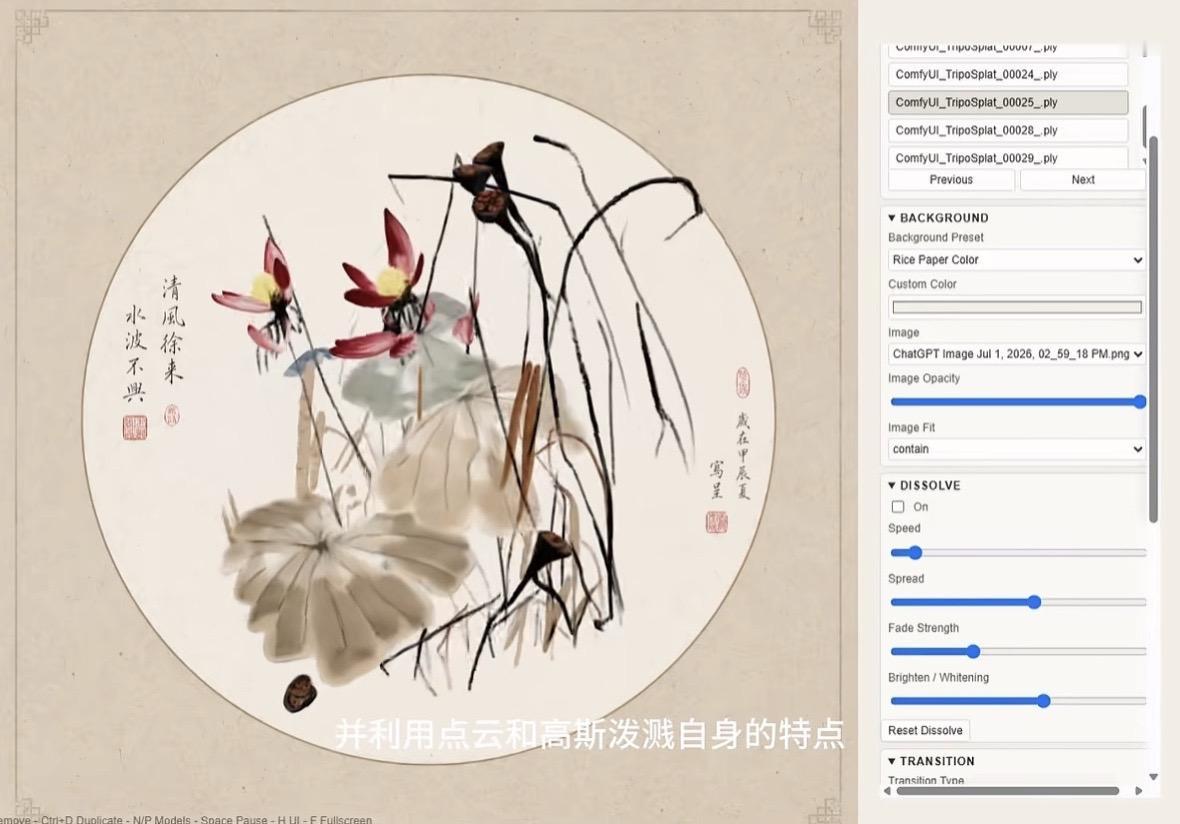
Task: Click the model list scrollbar's down arrow
Action: [x=1145, y=161]
